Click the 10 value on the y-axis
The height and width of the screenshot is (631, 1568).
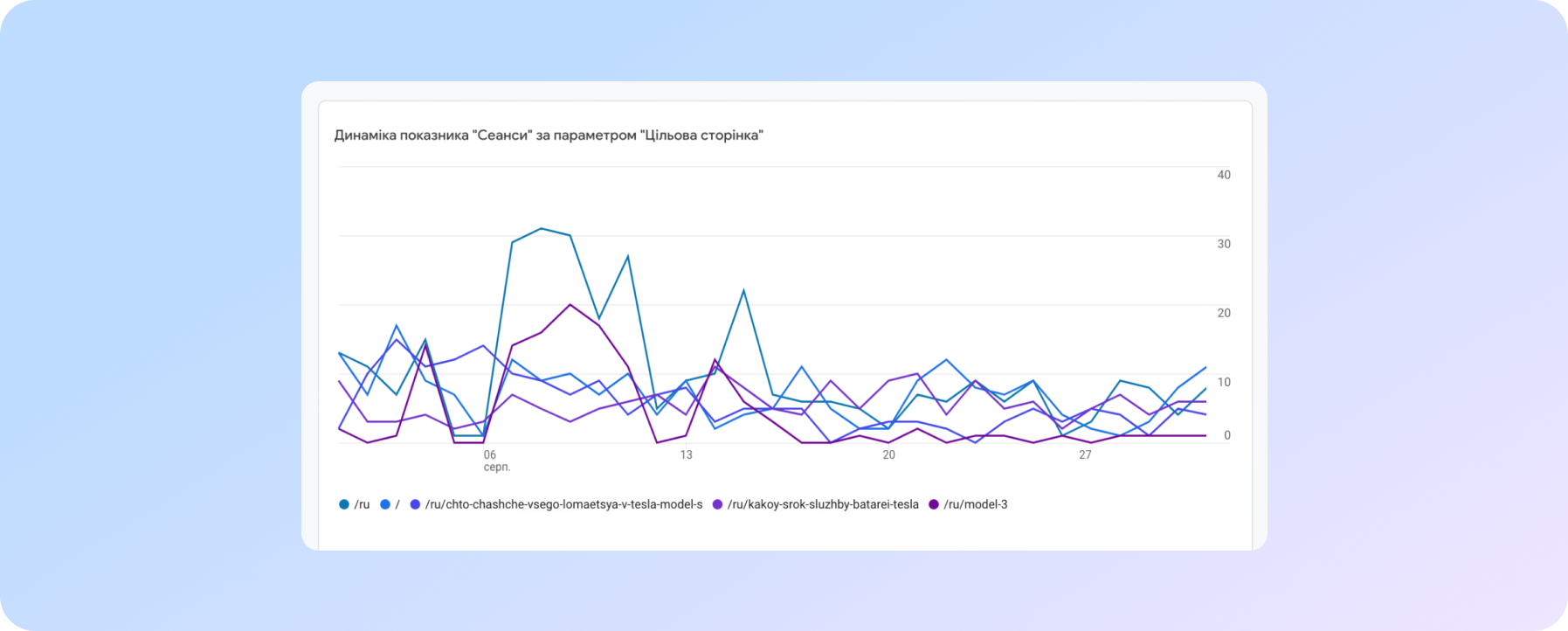[1224, 382]
